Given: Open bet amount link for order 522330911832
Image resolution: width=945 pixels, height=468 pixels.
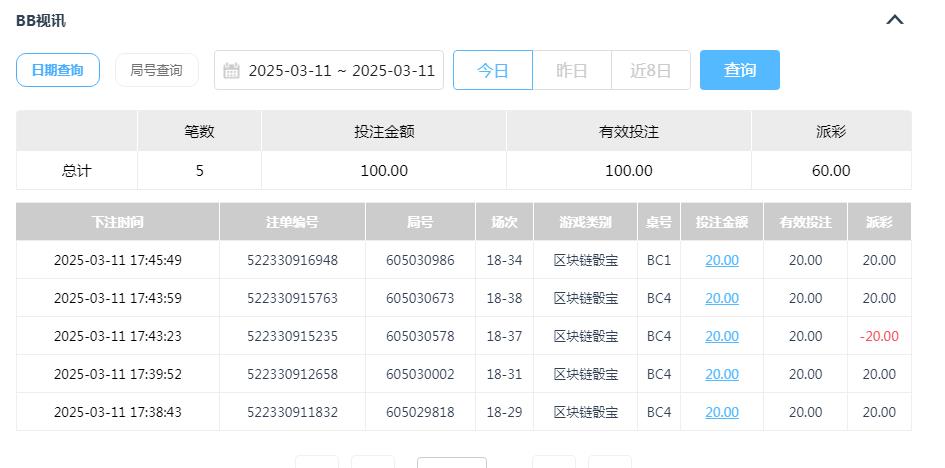Looking at the screenshot, I should point(721,412).
